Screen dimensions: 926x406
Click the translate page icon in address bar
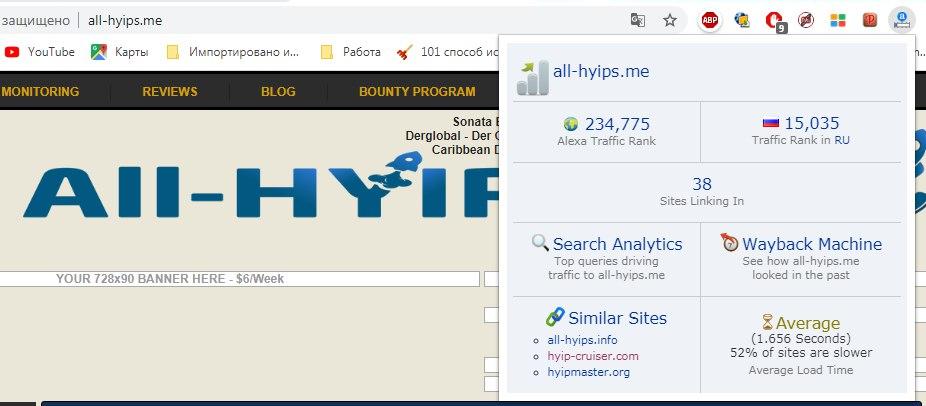(637, 20)
